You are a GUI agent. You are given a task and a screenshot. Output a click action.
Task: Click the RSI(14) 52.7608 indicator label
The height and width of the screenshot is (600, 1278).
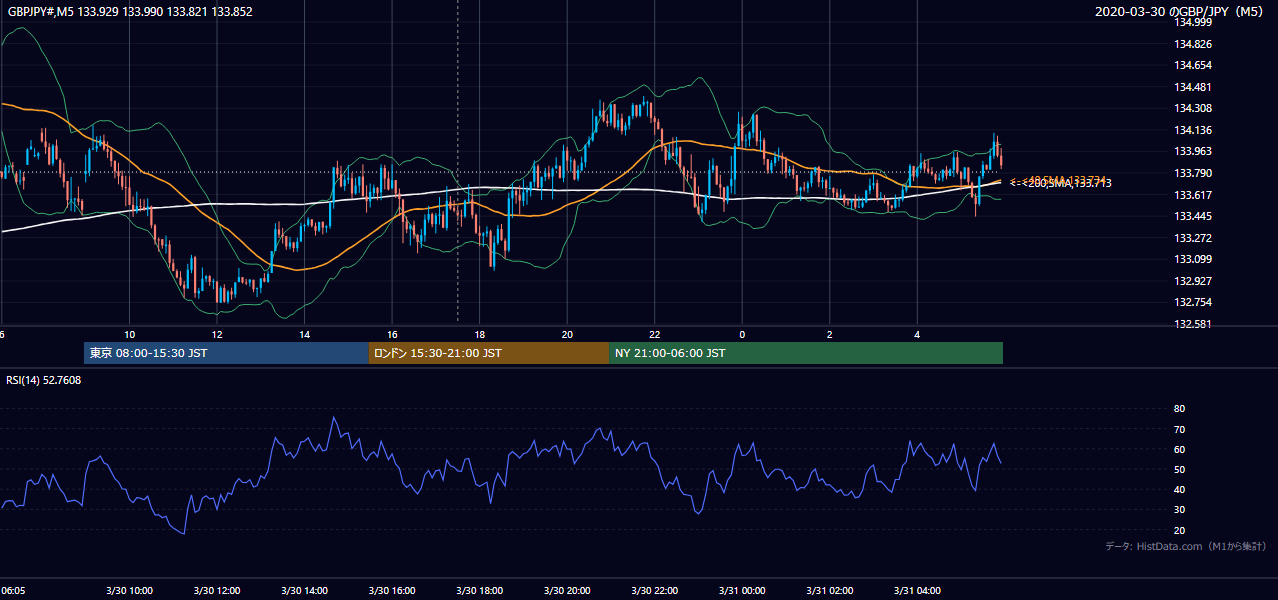[44, 380]
